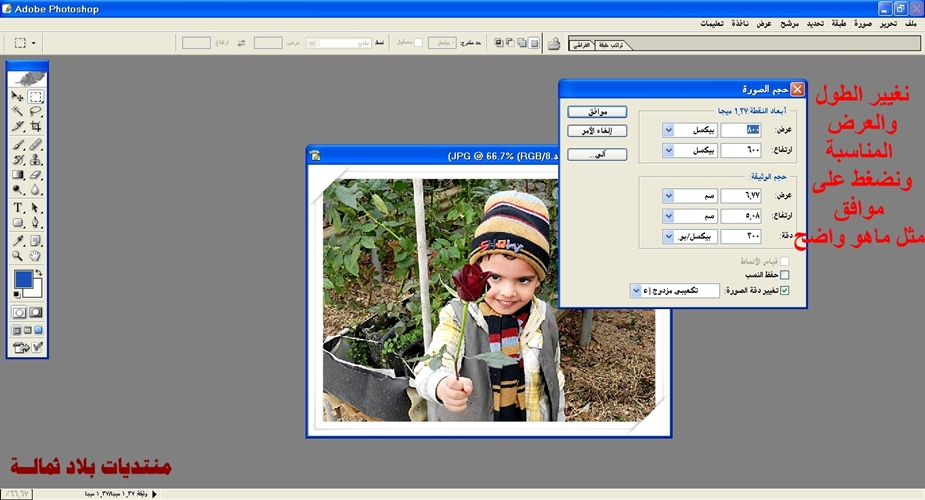Select the Dodge tool
Viewport: 925px width, 500px height.
18,189
